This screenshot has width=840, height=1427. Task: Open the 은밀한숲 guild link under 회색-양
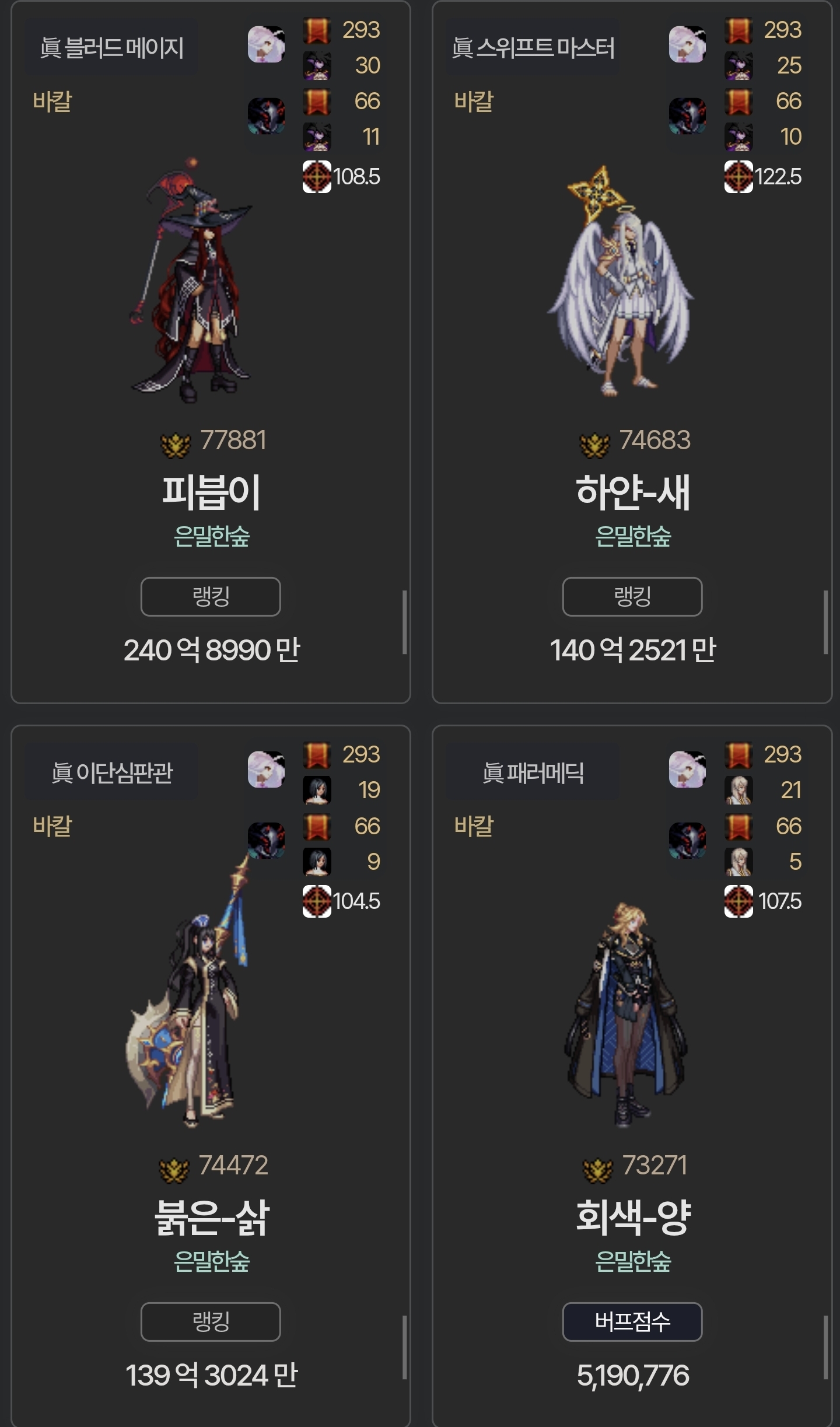(633, 1261)
